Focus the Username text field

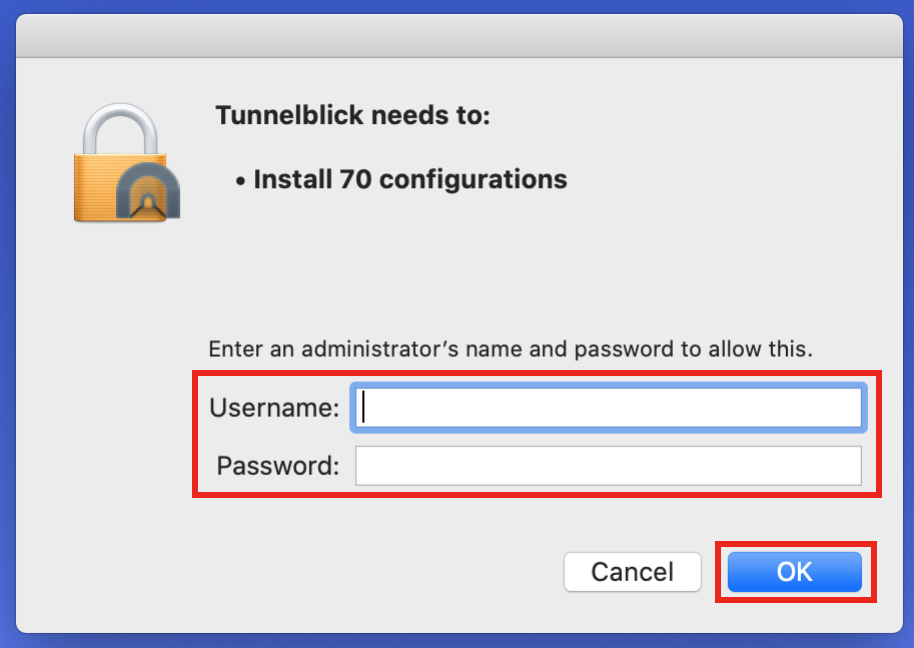point(609,407)
